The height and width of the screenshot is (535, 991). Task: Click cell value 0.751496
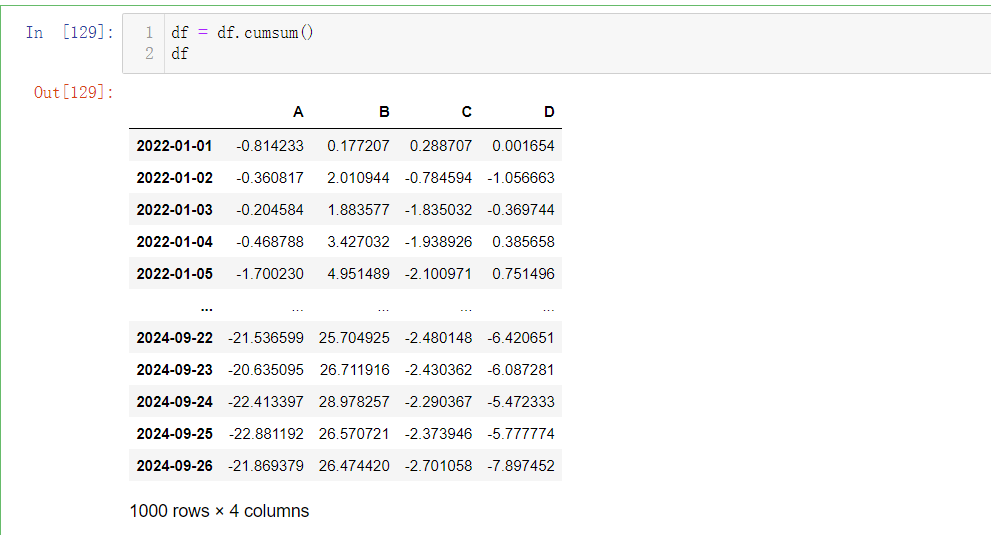click(523, 274)
